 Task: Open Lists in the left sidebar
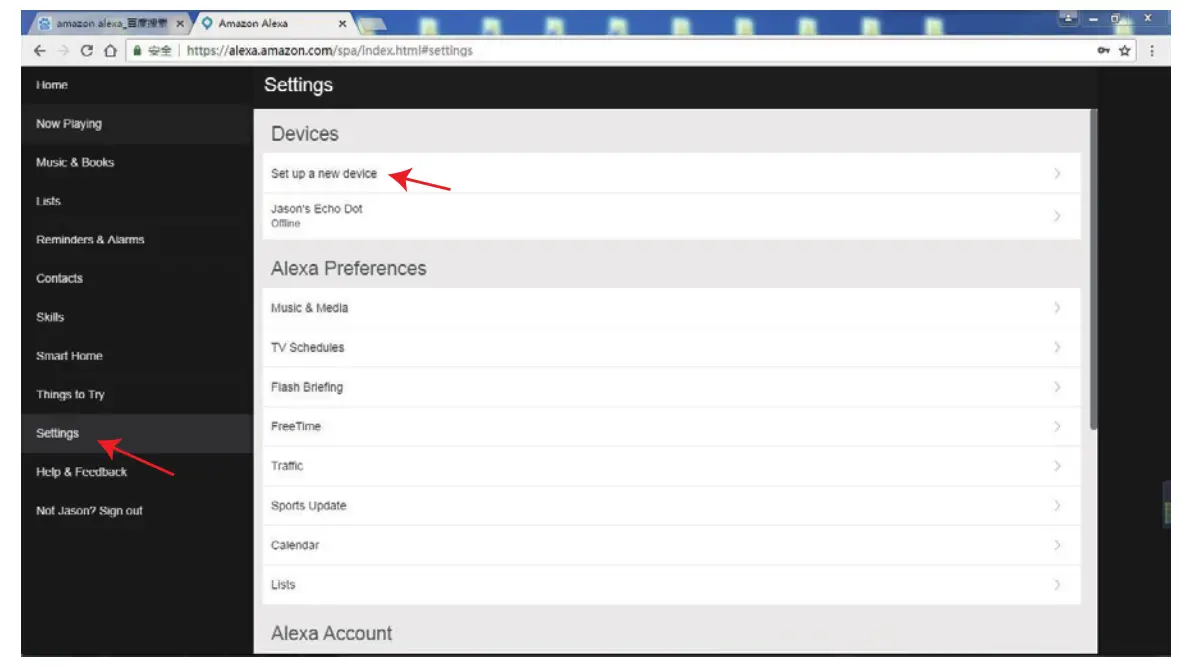coord(48,201)
